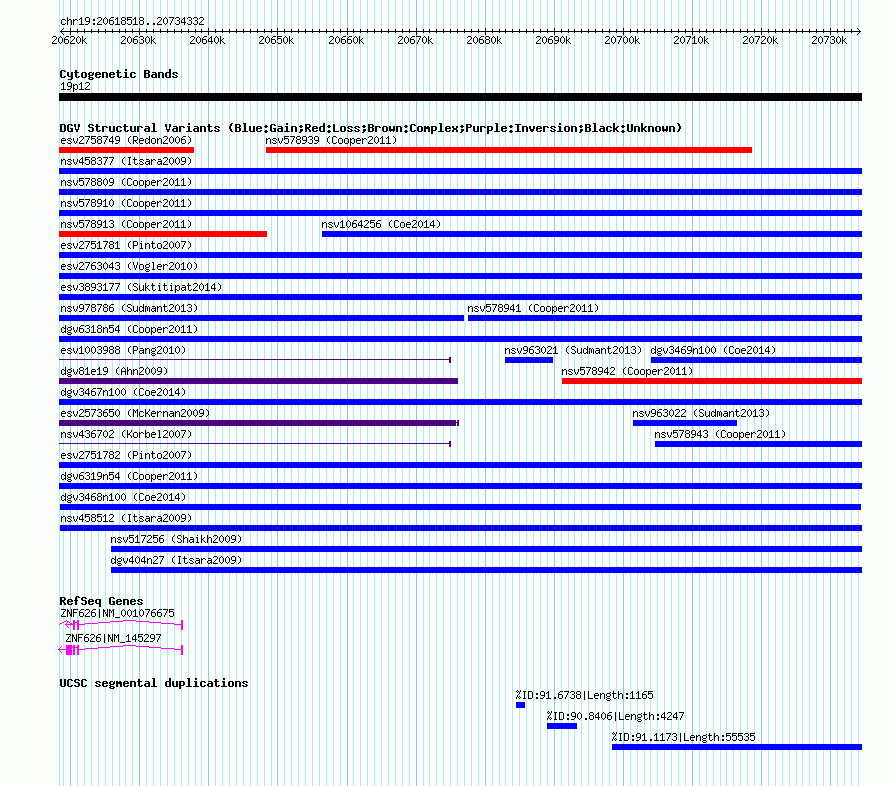Click the 19p12 cytogenetic band label
The width and height of the screenshot is (890, 786).
point(75,86)
